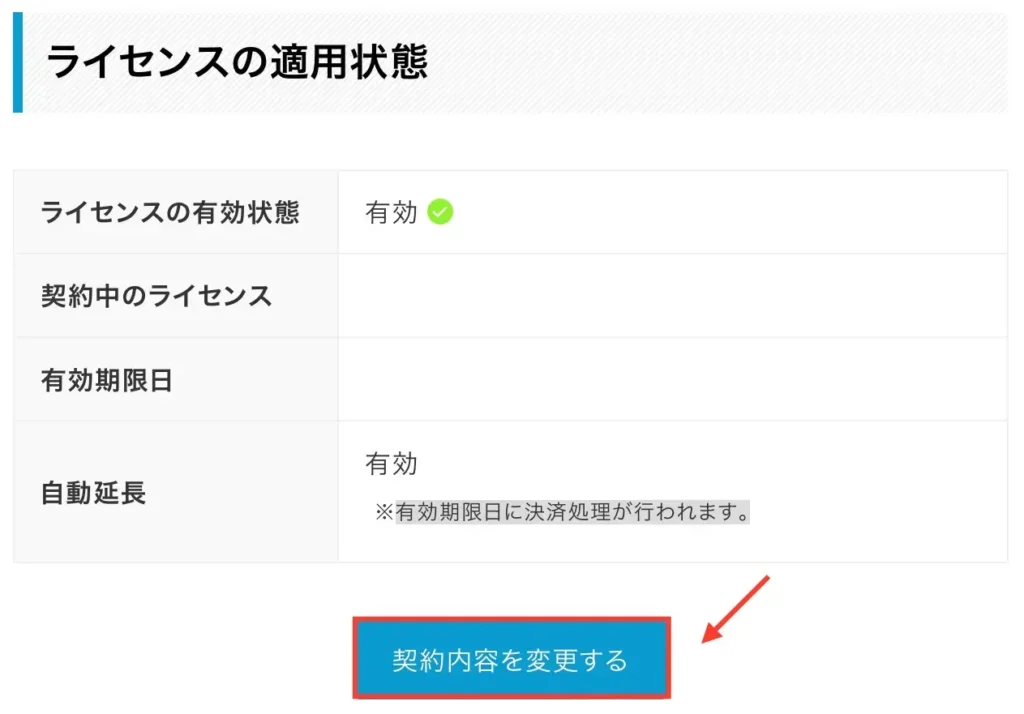The width and height of the screenshot is (1024, 714).
Task: Click the ※ mark before the payment note
Action: click(x=384, y=513)
